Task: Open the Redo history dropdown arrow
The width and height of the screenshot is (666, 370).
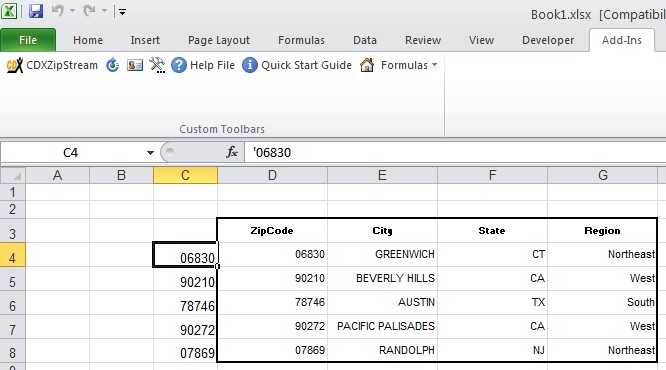Action: [x=104, y=11]
